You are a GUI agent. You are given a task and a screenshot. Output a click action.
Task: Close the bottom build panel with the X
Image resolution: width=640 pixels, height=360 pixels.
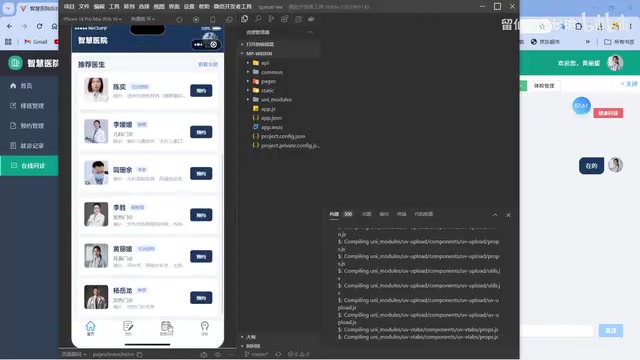[508, 215]
